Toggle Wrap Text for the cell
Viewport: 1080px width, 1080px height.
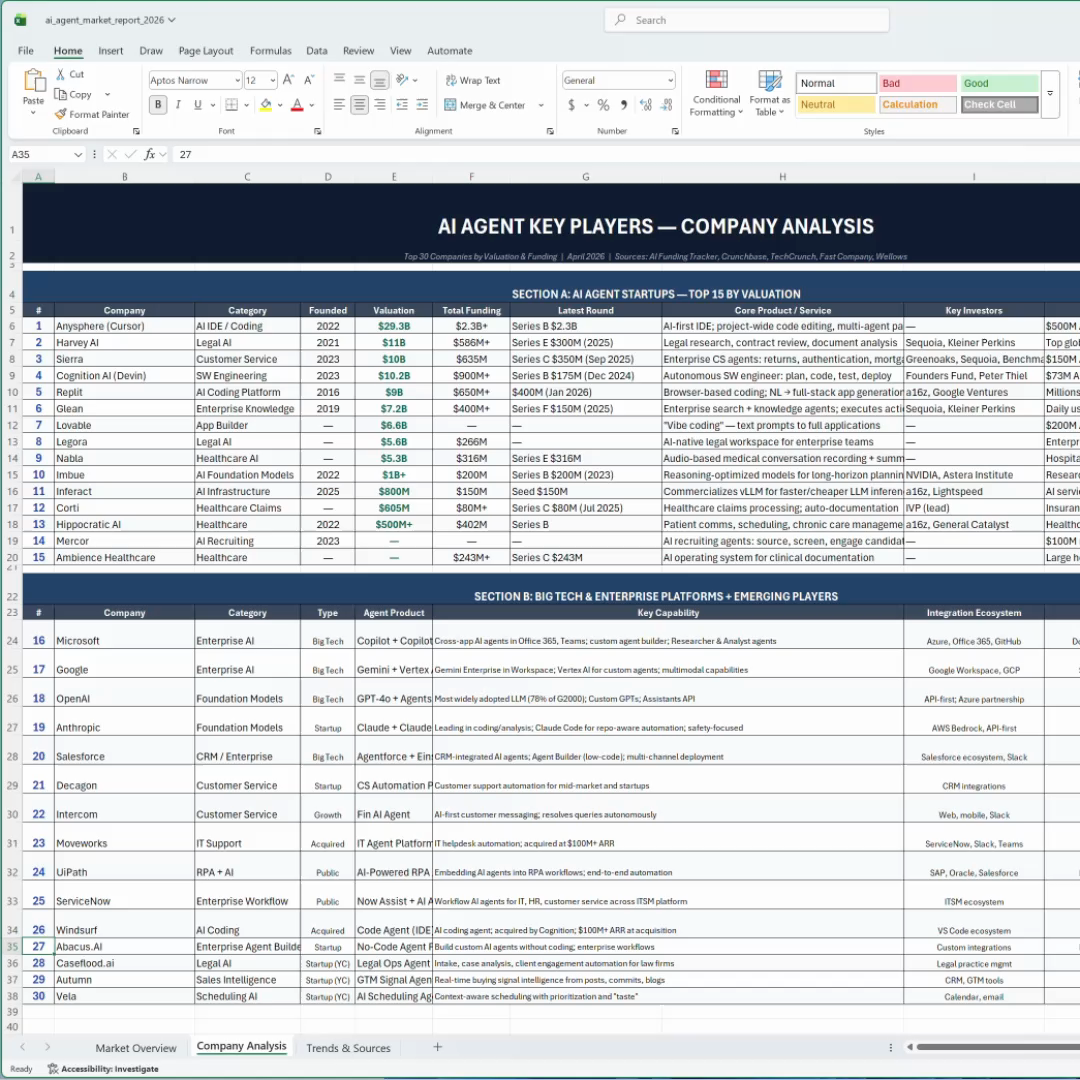click(472, 80)
